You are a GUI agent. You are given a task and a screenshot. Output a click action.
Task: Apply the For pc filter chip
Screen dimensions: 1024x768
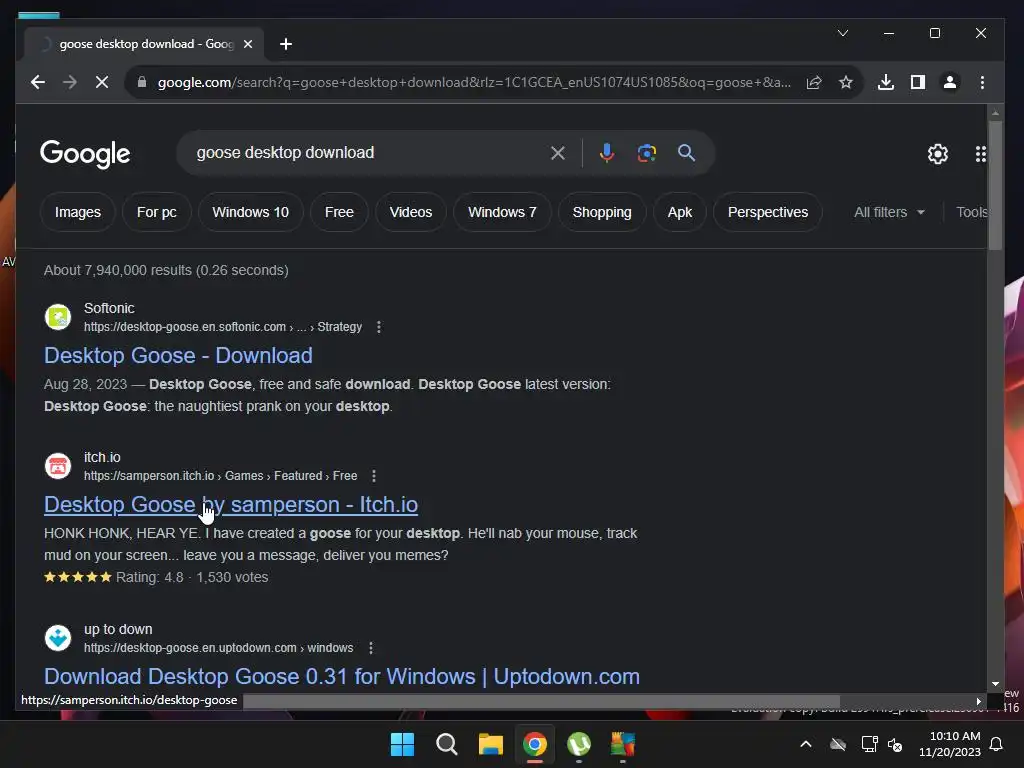tap(157, 212)
